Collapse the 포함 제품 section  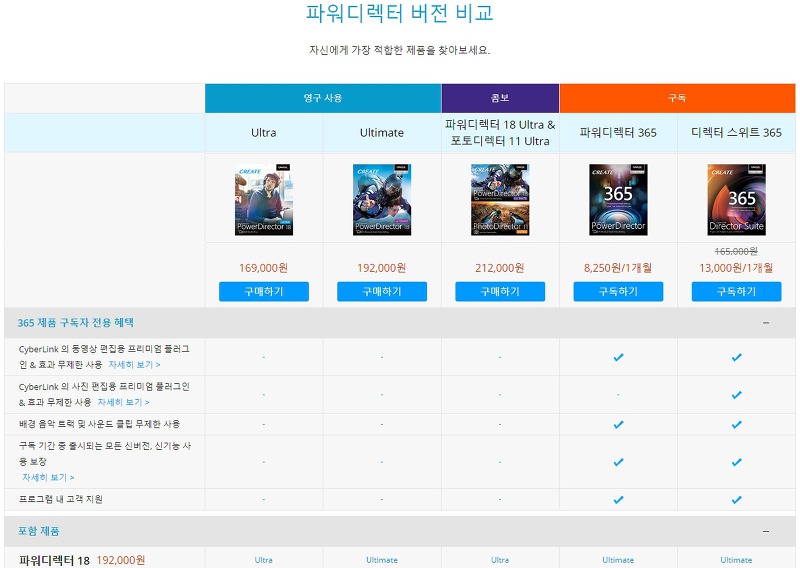[x=766, y=531]
